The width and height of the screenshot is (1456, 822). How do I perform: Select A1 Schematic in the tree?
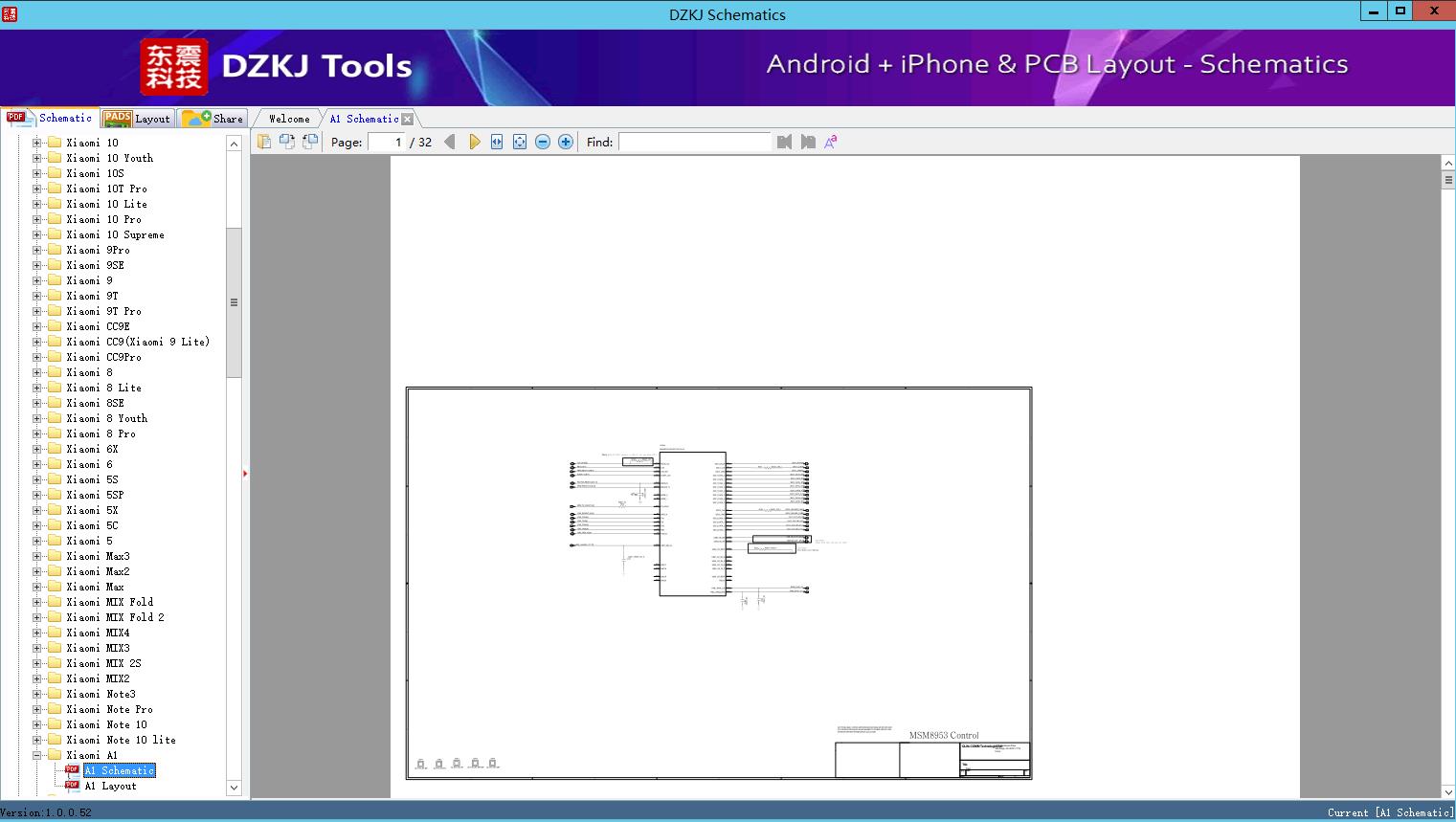tap(119, 770)
